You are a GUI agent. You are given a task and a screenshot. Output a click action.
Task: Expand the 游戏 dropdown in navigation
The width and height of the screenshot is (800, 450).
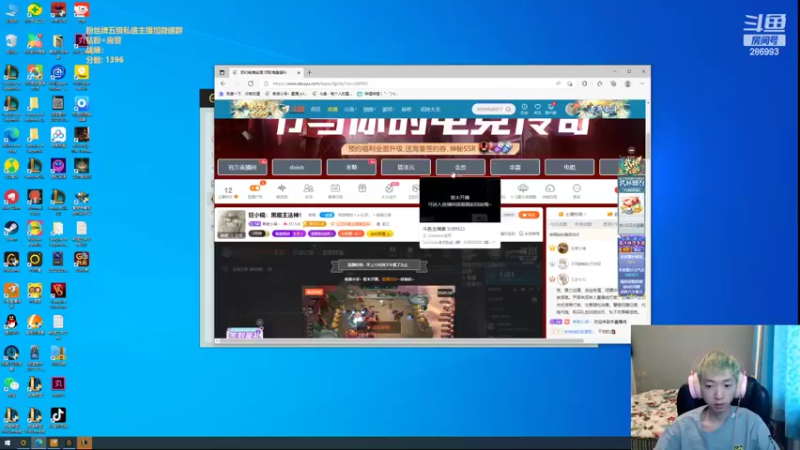[x=388, y=109]
